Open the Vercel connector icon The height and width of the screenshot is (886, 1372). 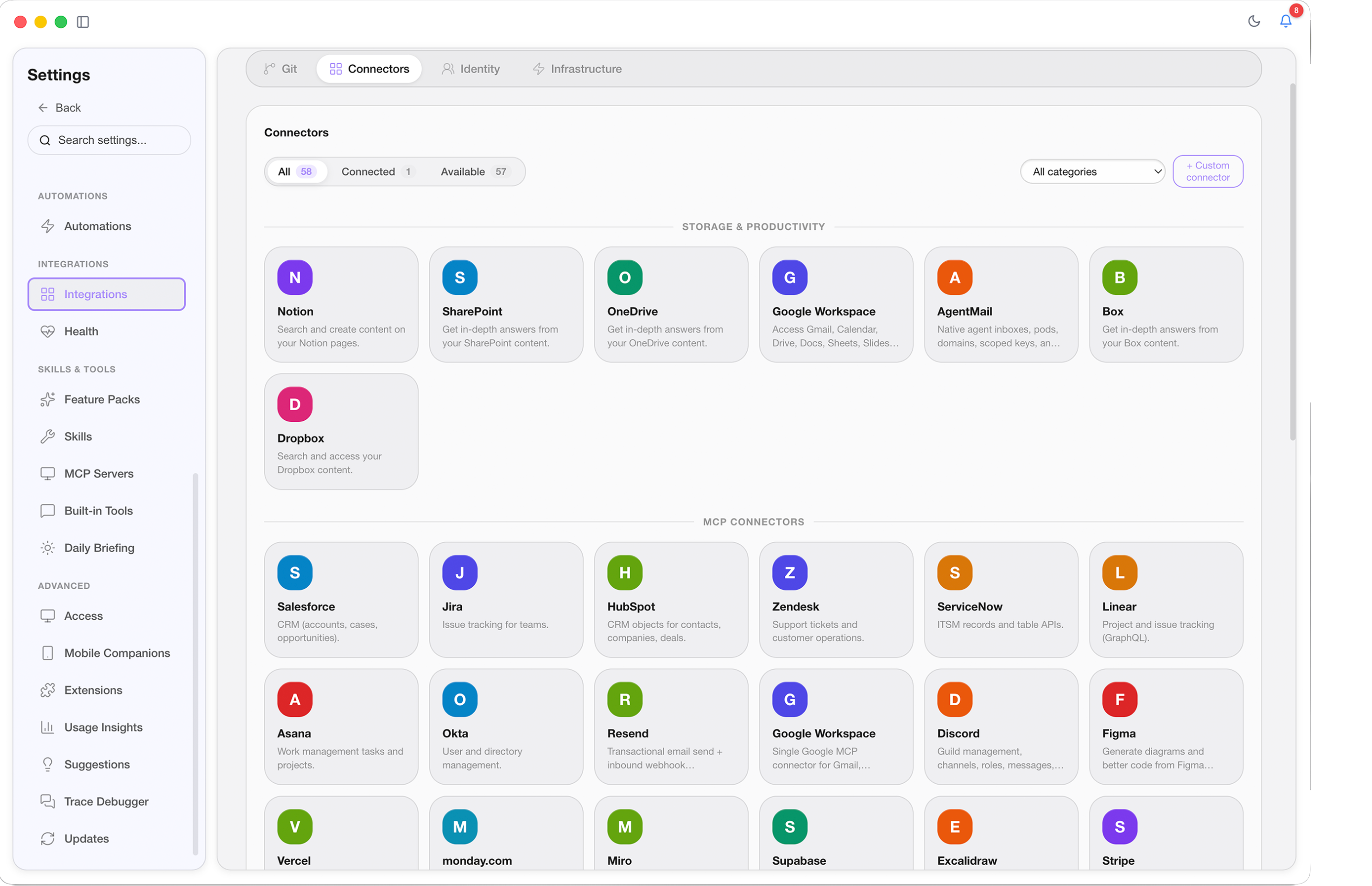coord(294,827)
